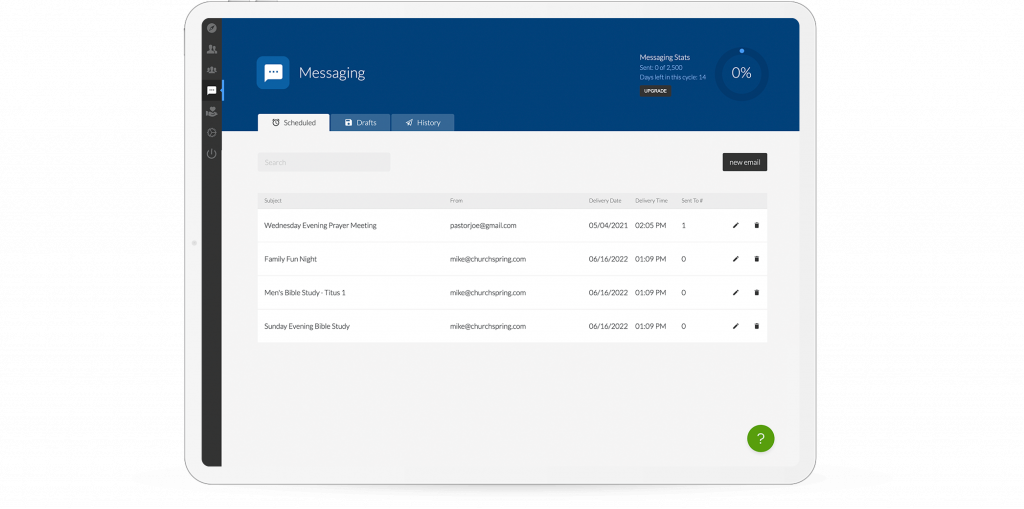The height and width of the screenshot is (509, 1024).
Task: Click the Messaging page title
Action: click(x=332, y=73)
